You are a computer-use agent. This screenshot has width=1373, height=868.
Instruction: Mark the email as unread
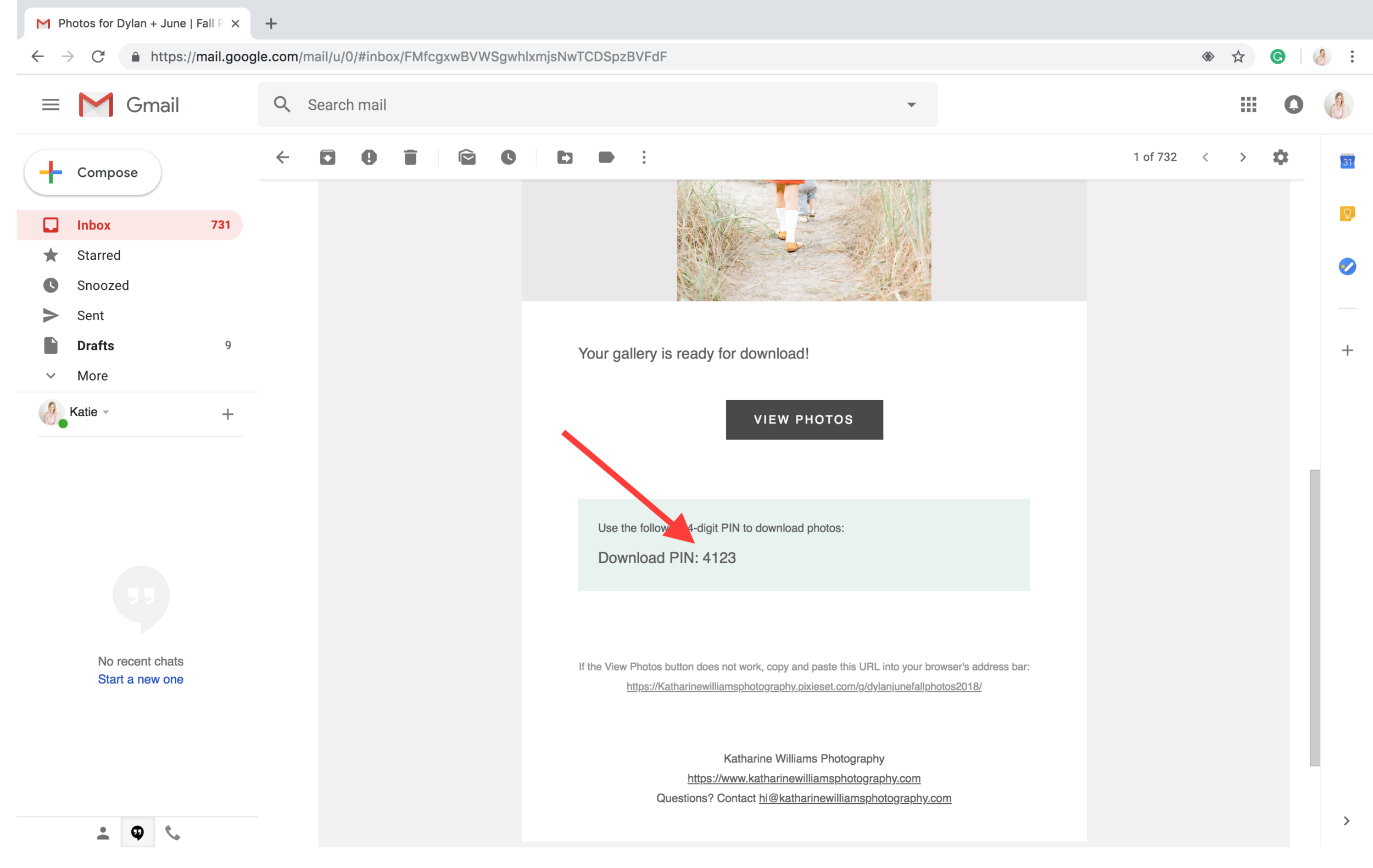pos(467,158)
